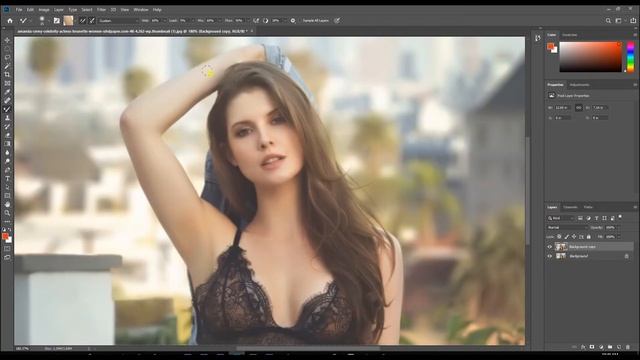Click the toolbar foreground color swatch
Image resolution: width=640 pixels, height=360 pixels.
click(5, 237)
